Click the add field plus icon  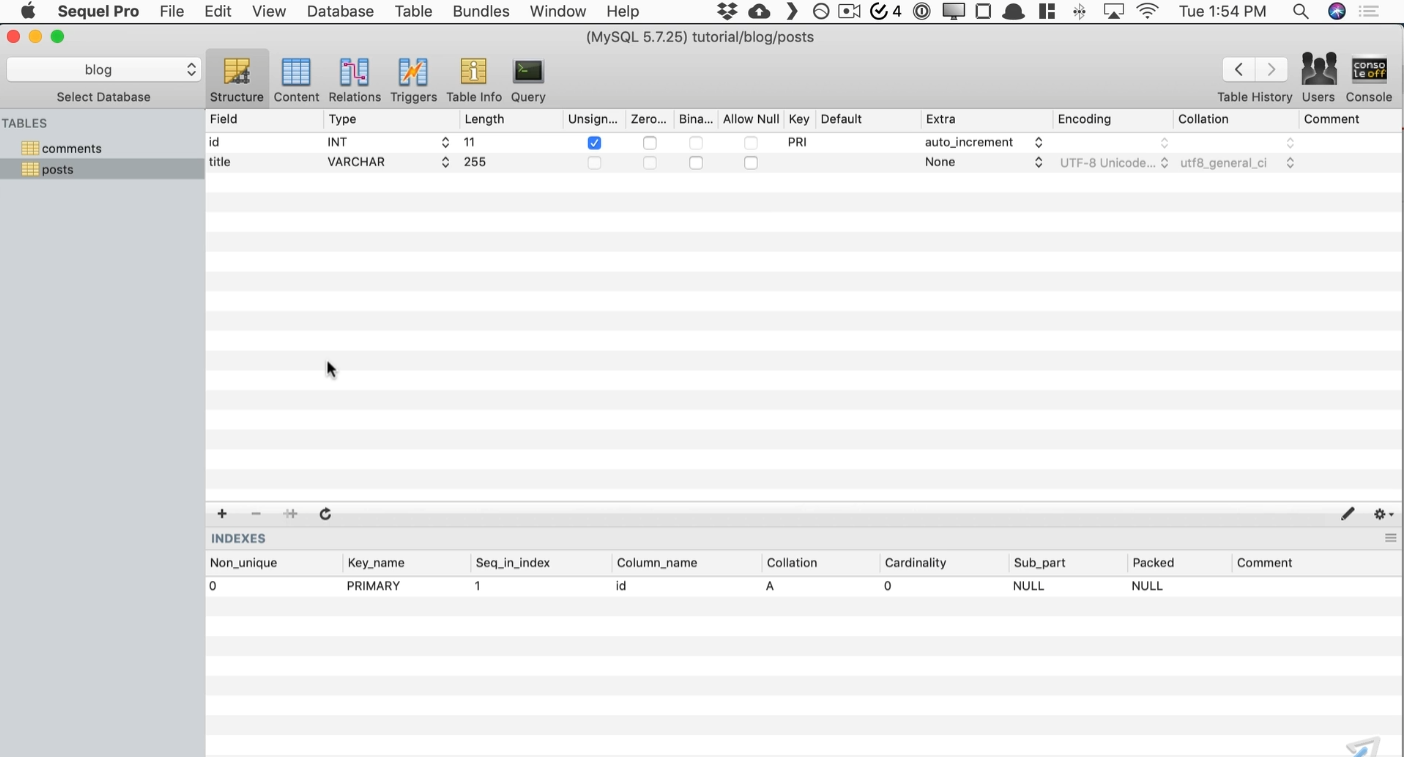coord(222,514)
